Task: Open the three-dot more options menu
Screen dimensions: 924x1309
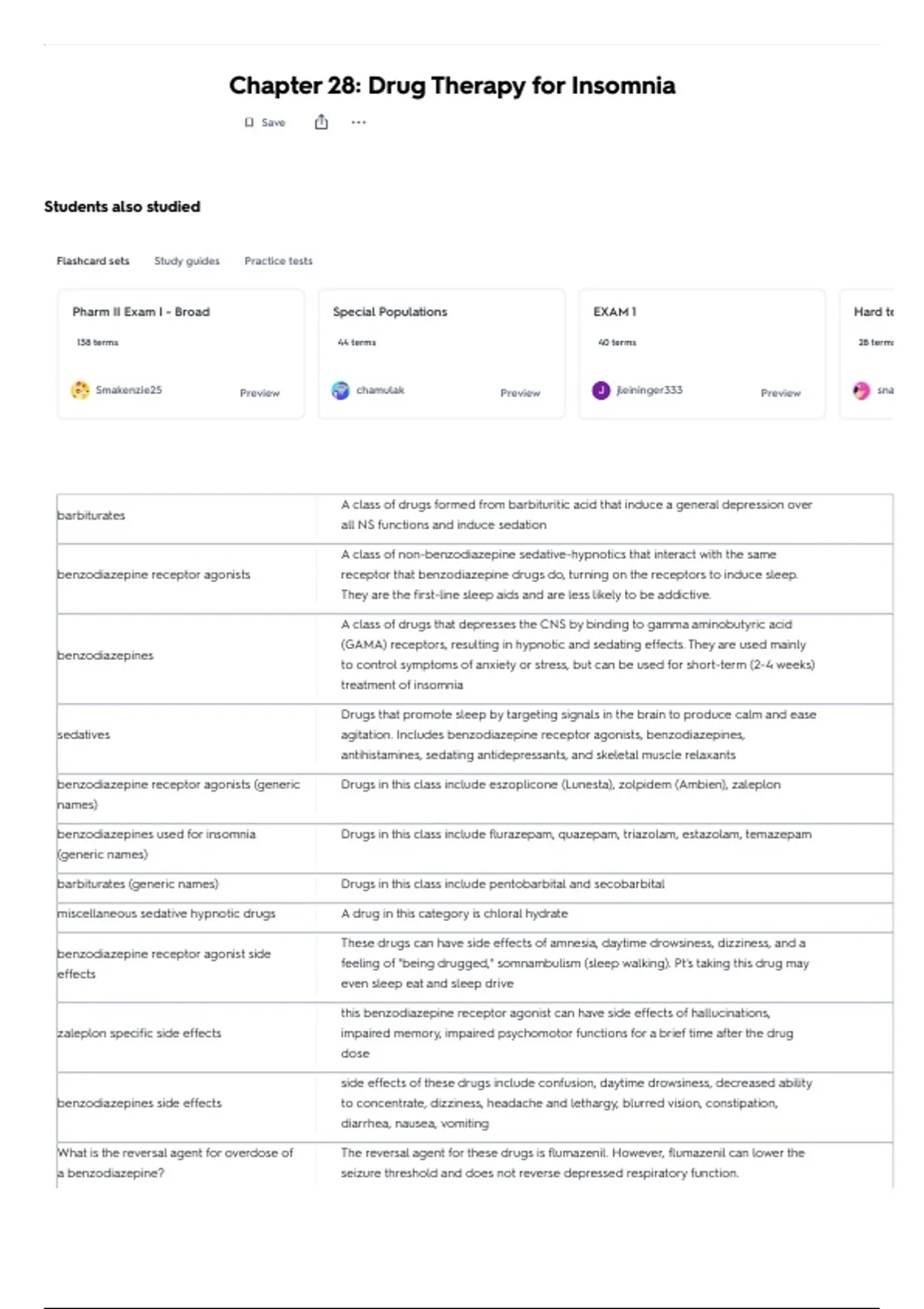Action: 359,122
